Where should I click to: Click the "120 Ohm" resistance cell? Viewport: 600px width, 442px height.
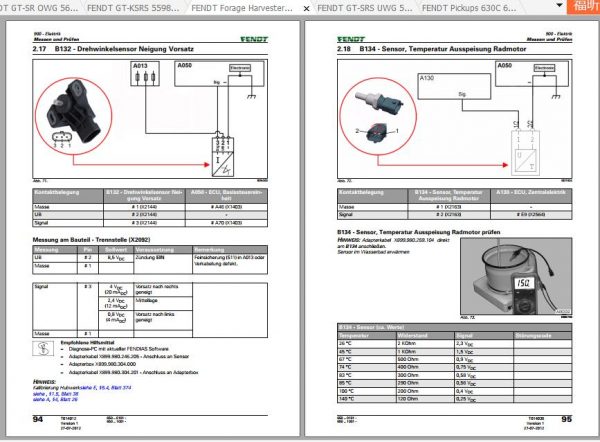425,399
